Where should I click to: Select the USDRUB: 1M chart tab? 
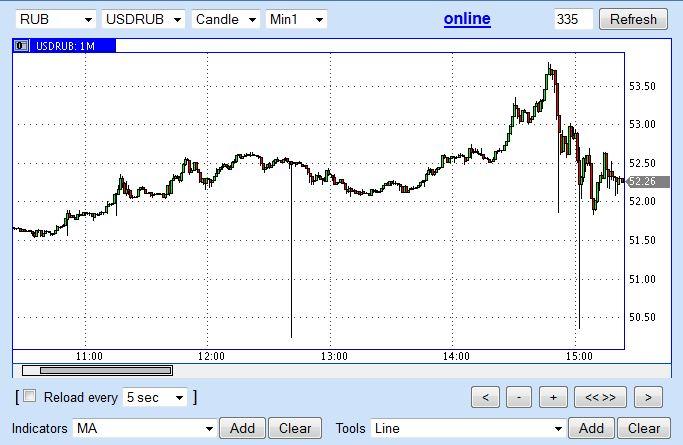pos(65,46)
